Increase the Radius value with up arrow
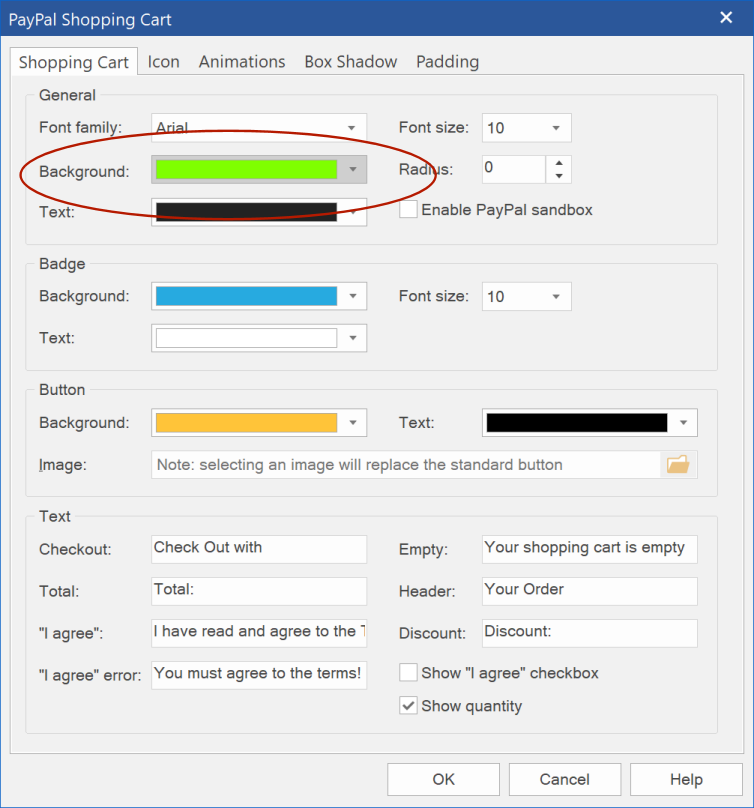The height and width of the screenshot is (808, 754). (x=559, y=163)
